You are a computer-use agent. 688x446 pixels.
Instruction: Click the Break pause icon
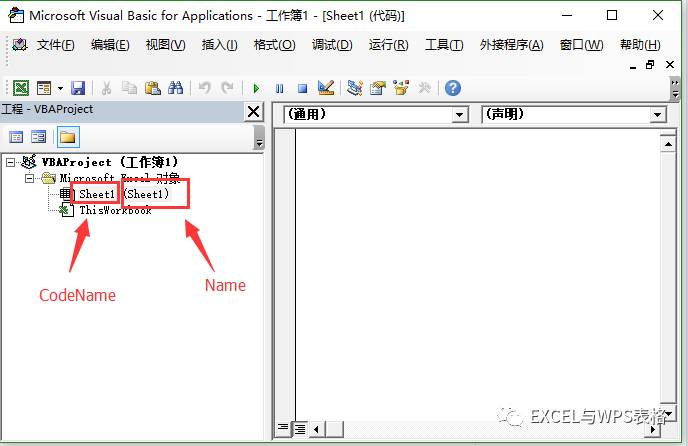click(x=280, y=89)
